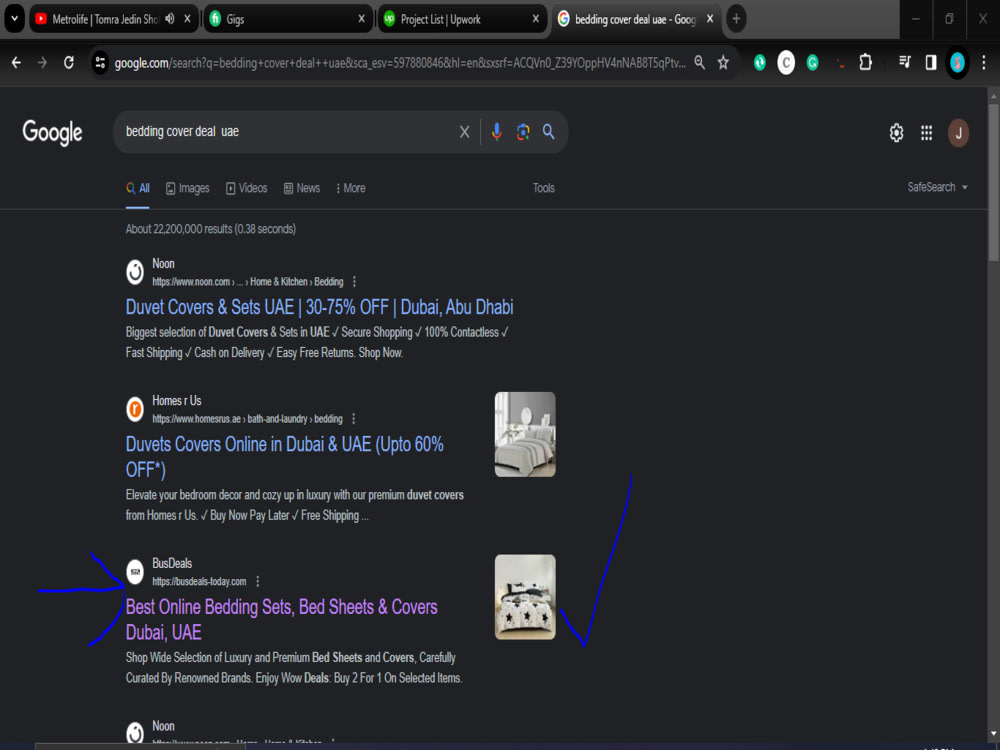This screenshot has height=750, width=1000.
Task: Switch to Images results tab
Action: (x=188, y=188)
